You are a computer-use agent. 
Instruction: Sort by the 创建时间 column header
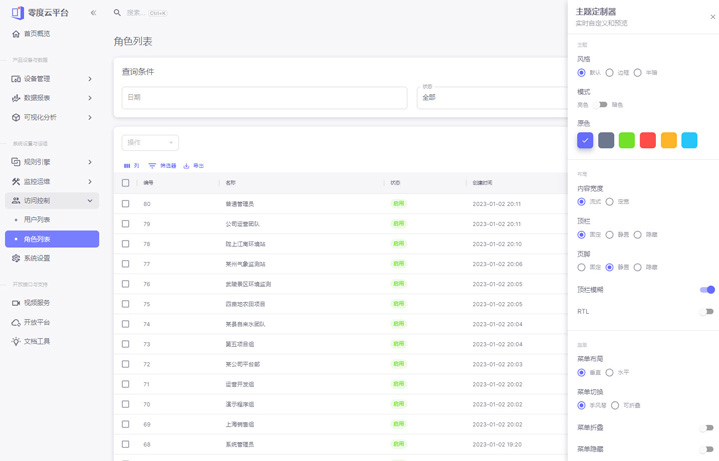482,183
